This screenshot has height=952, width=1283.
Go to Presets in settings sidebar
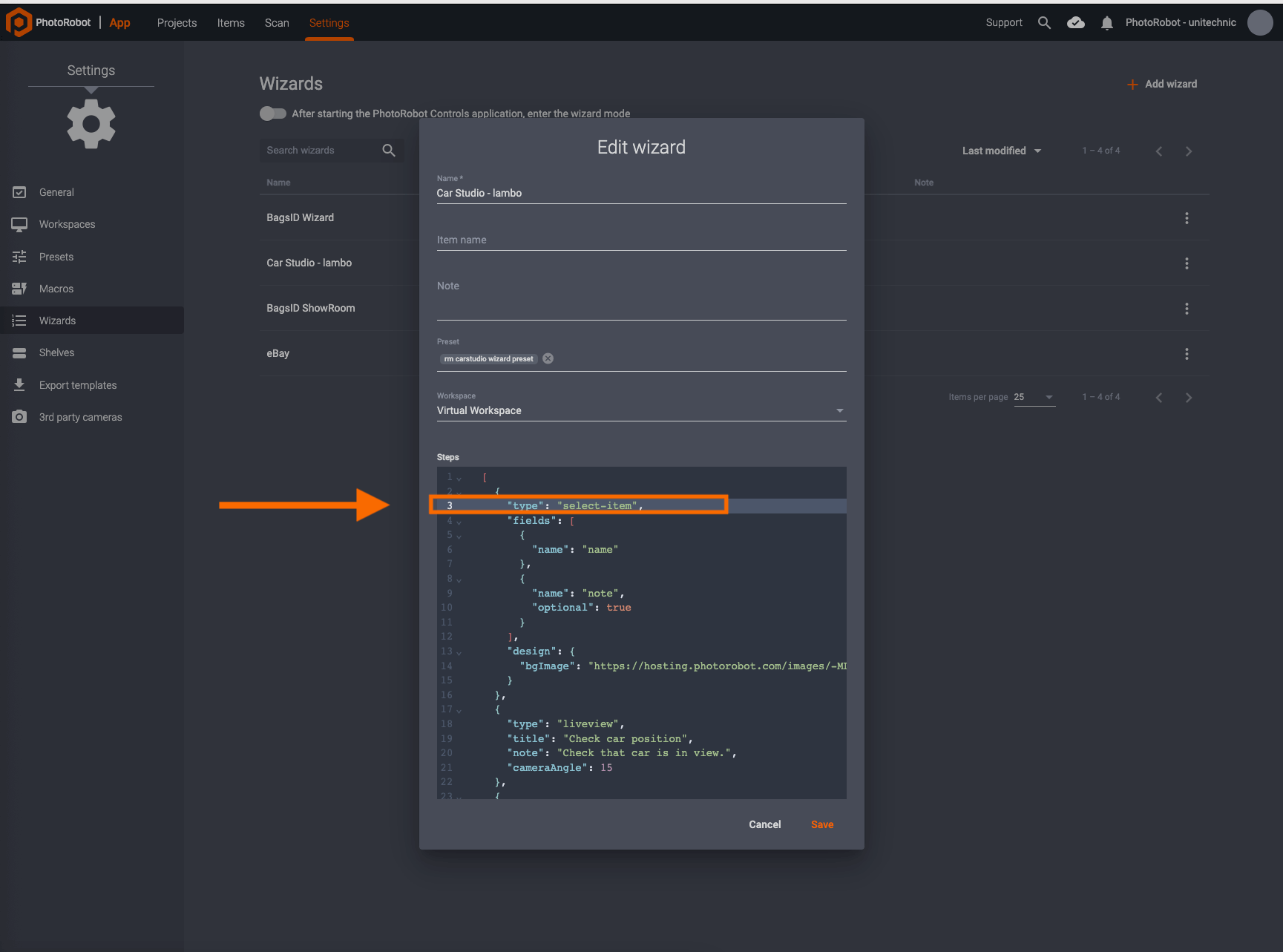click(56, 257)
